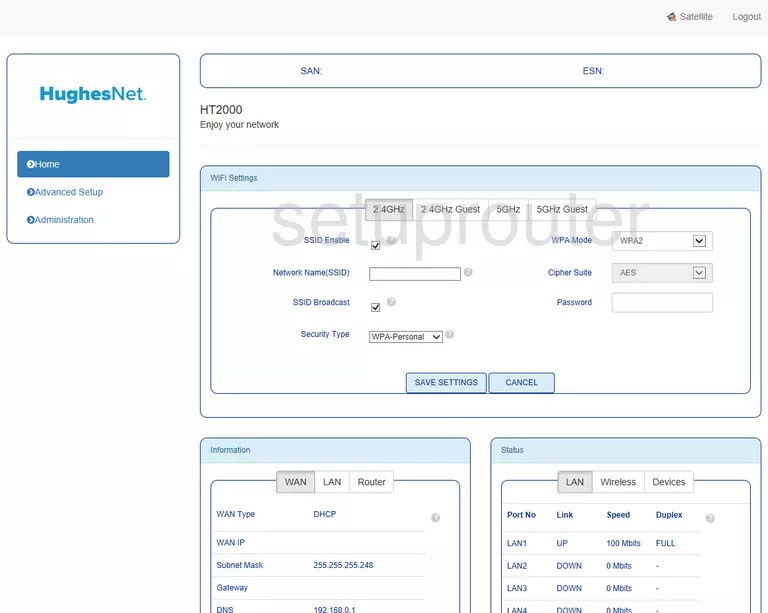This screenshot has width=768, height=613.
Task: Focus the WiFi Password field
Action: pos(662,303)
